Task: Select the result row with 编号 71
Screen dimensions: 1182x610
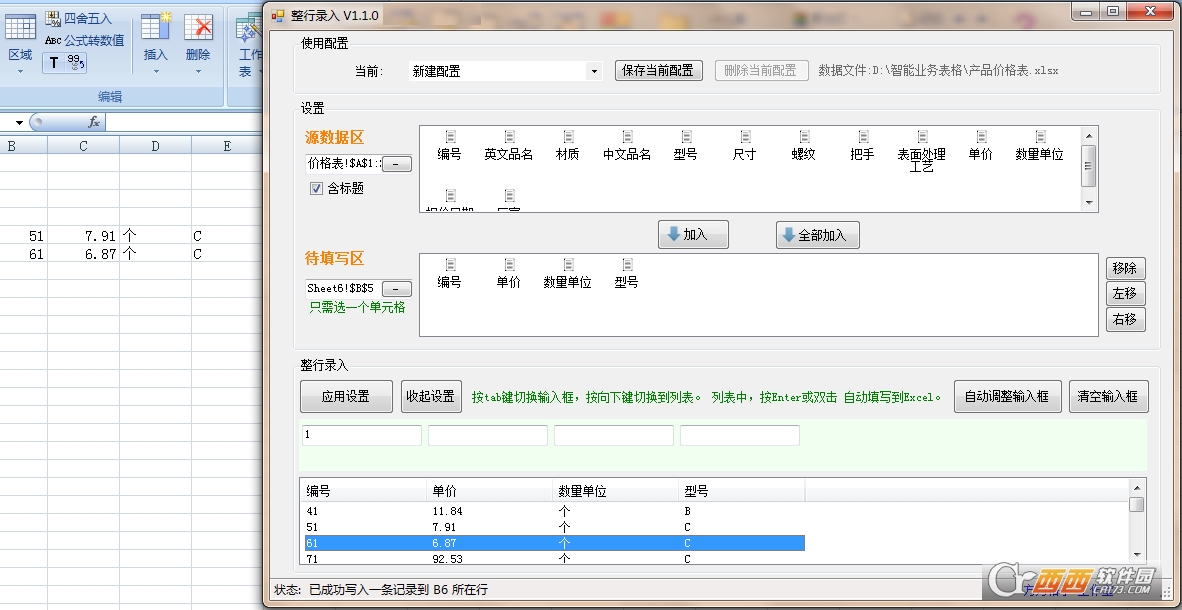Action: point(554,559)
